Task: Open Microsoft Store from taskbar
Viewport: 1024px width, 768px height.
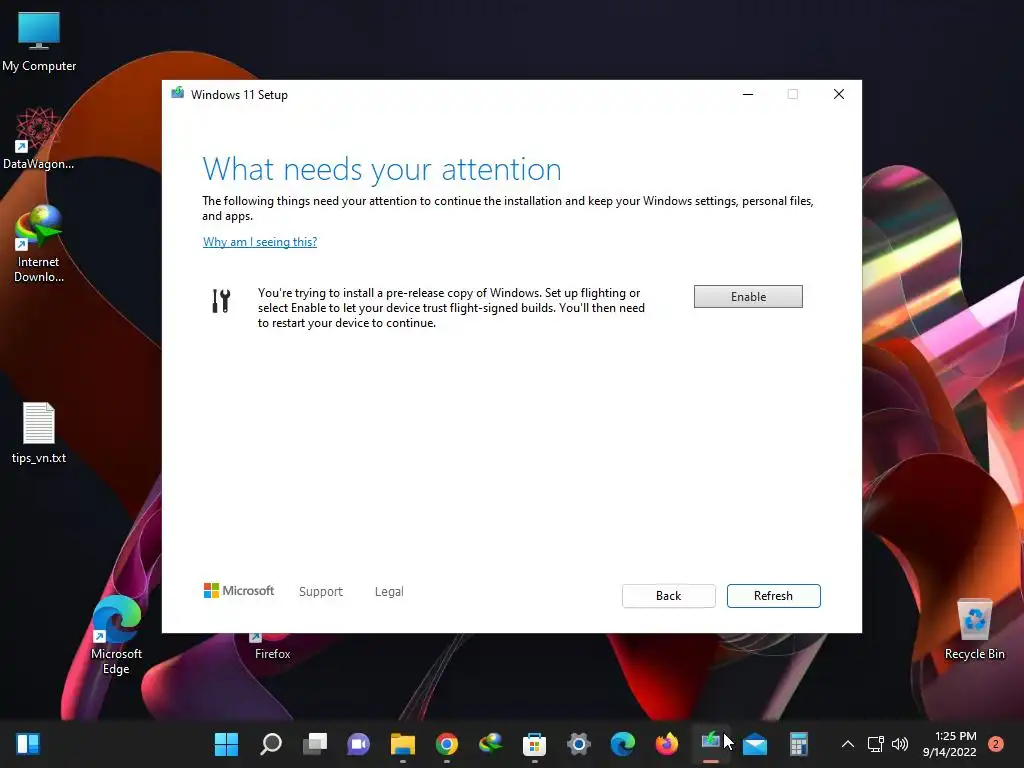Action: [x=534, y=744]
